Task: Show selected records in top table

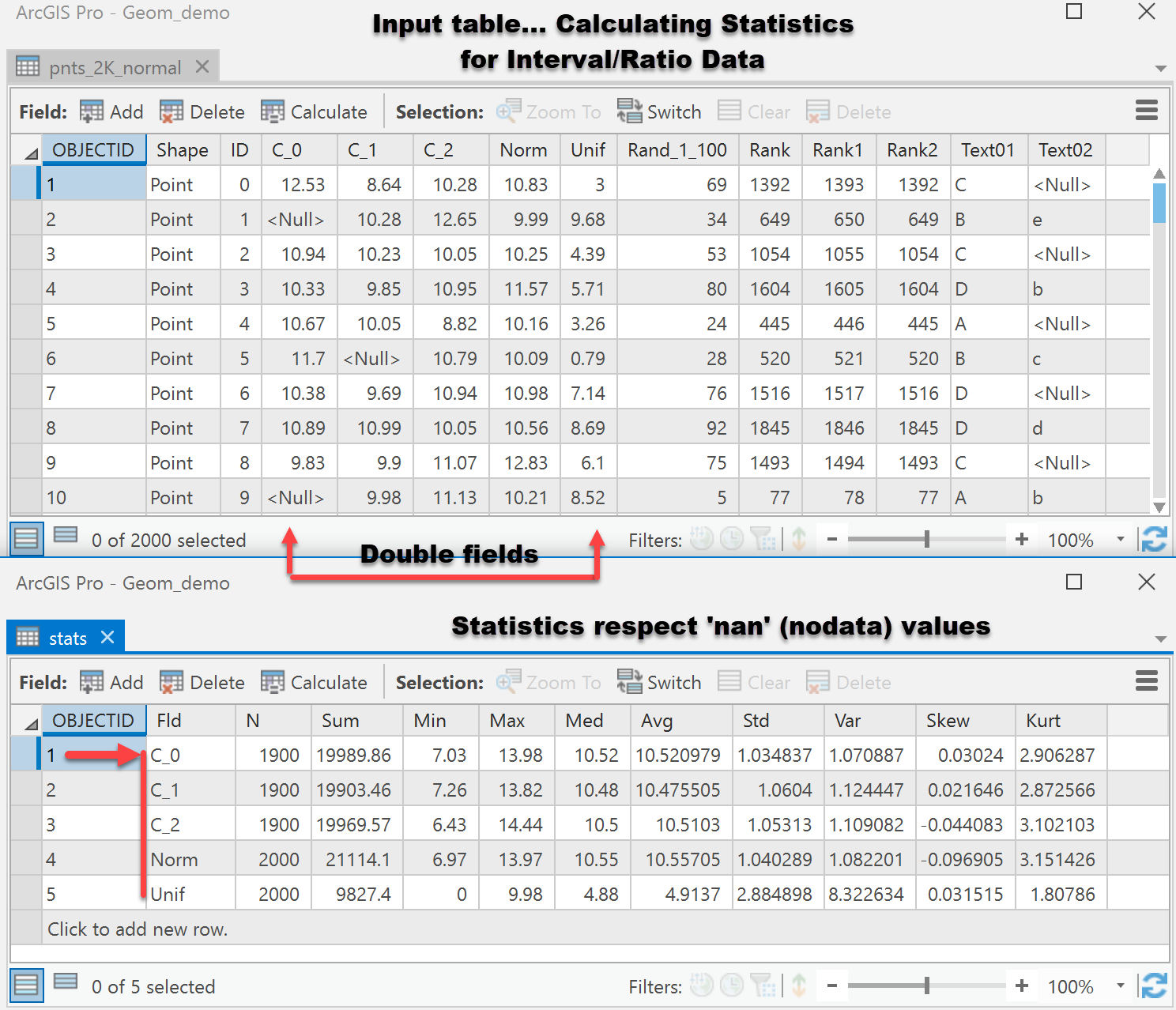Action: (66, 536)
